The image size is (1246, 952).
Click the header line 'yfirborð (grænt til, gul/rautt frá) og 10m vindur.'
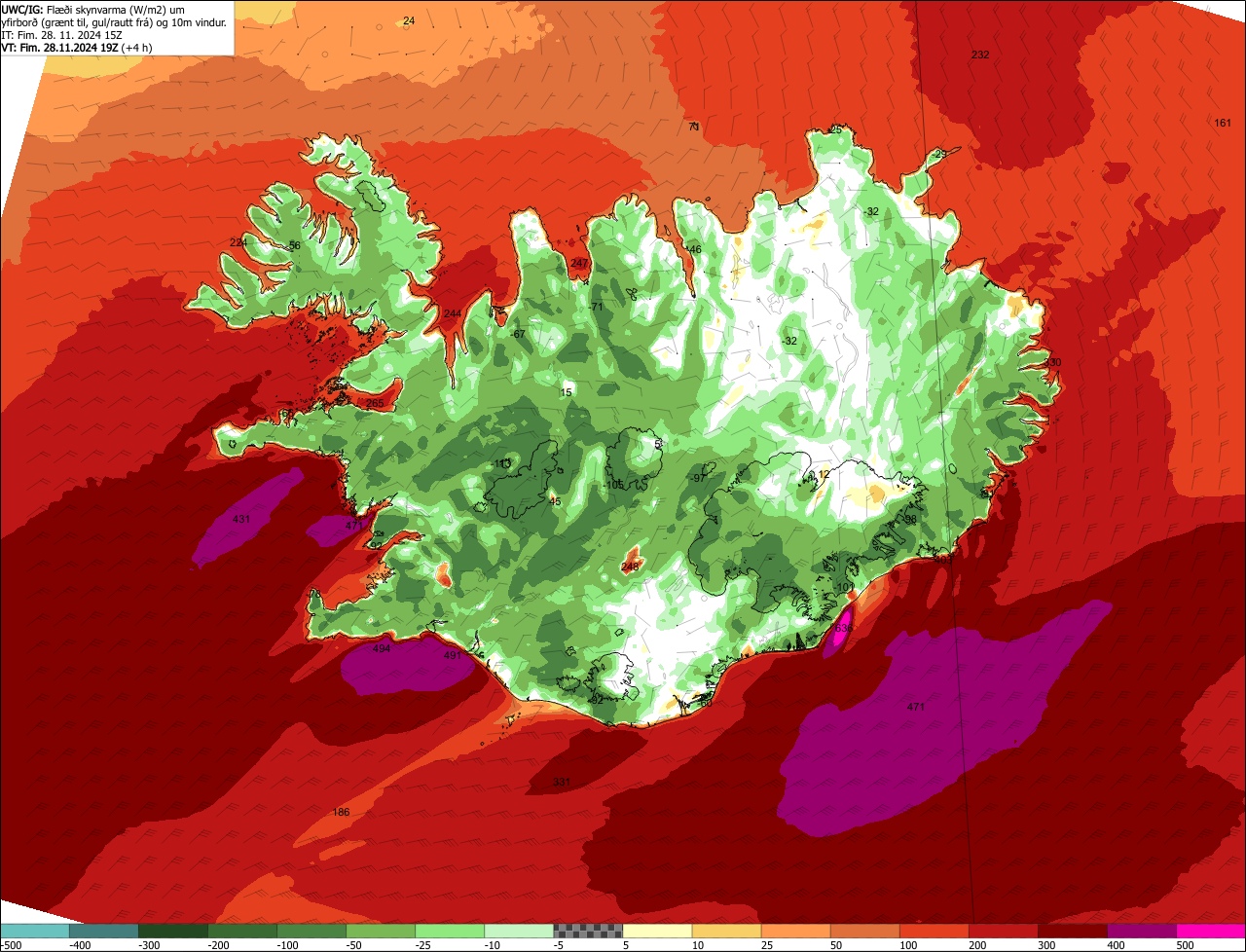[x=115, y=21]
